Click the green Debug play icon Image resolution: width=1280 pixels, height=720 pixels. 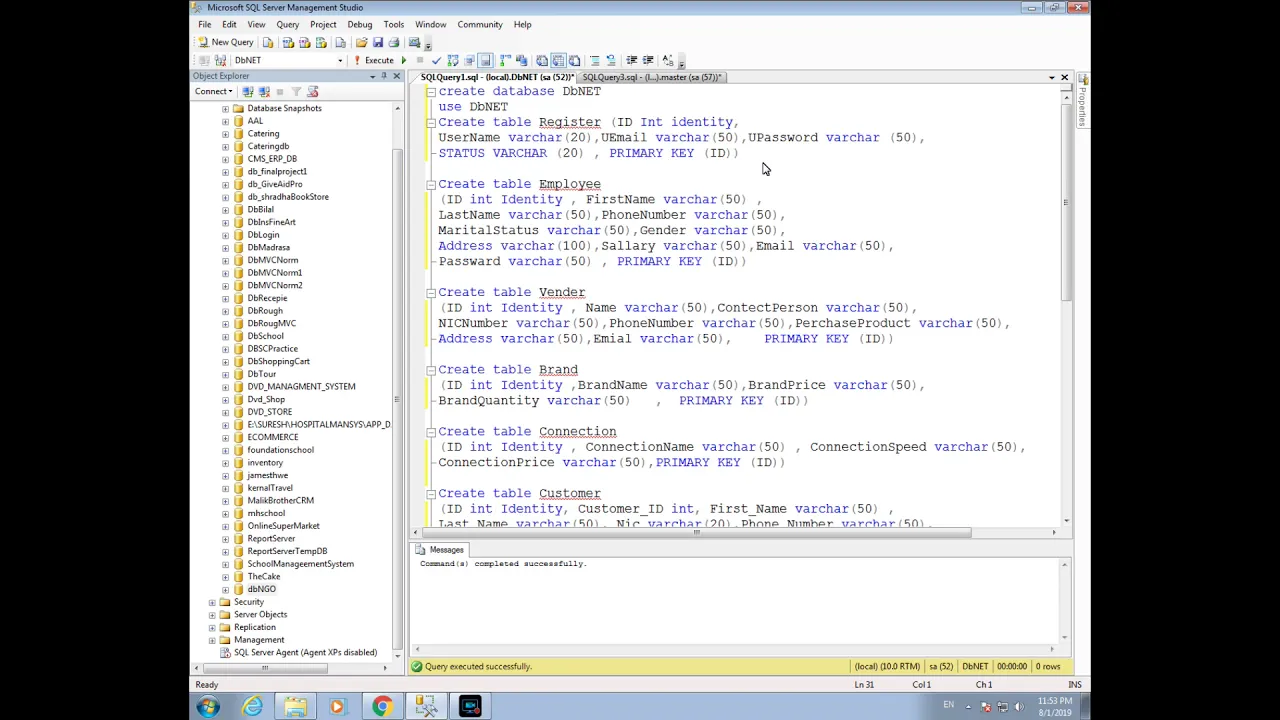[404, 60]
